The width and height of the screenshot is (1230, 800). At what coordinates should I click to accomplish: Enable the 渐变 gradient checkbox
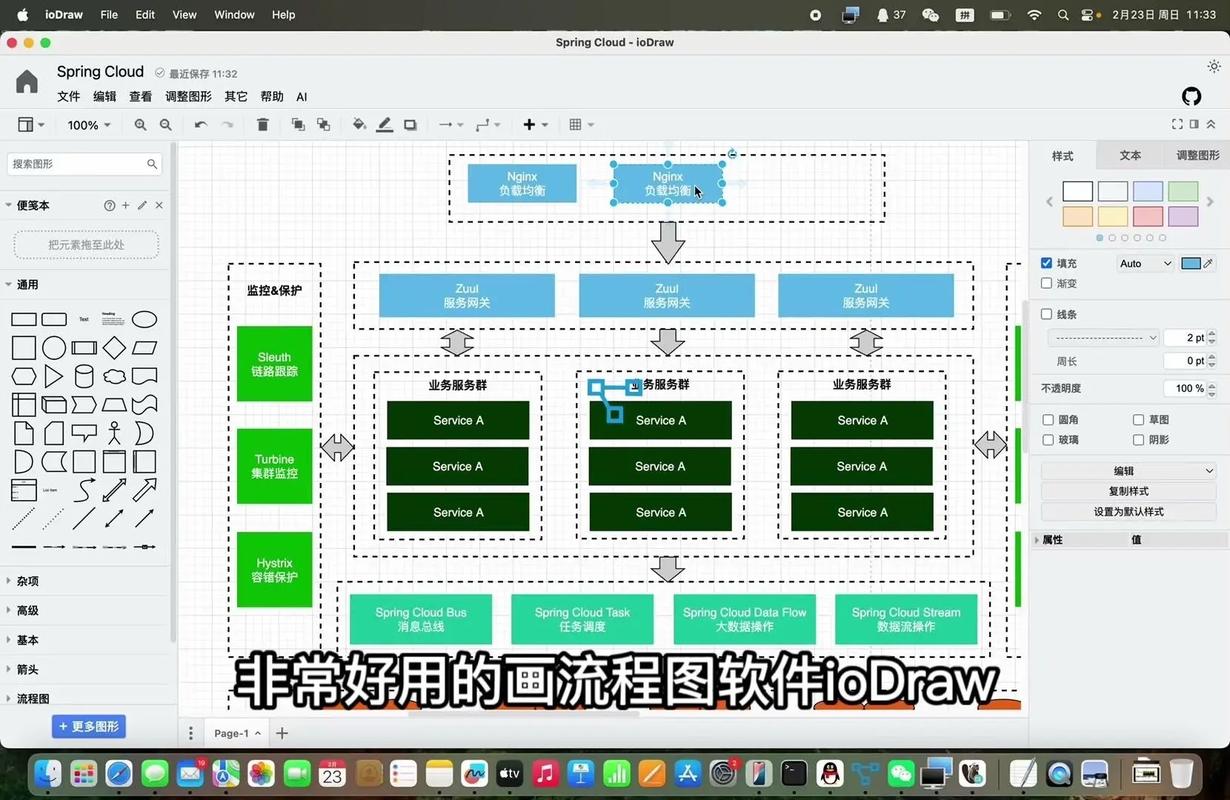[1046, 283]
